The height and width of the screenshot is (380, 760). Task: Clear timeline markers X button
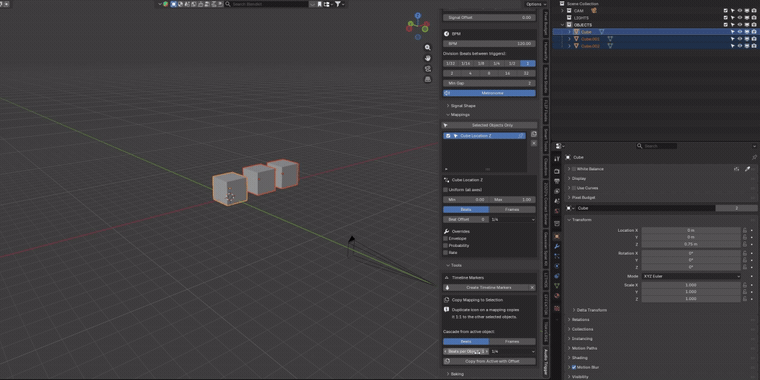[x=532, y=287]
